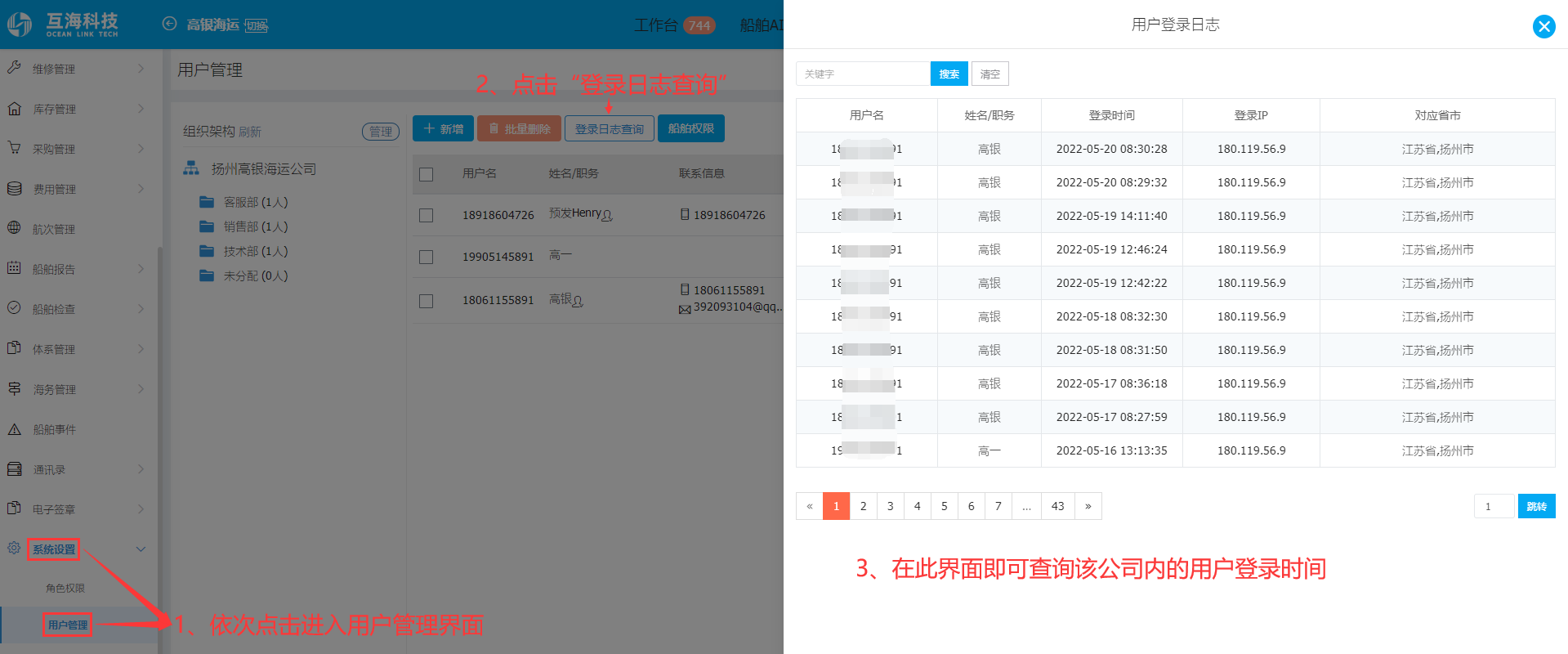The width and height of the screenshot is (1568, 654).
Task: Click the 刷新 link beside 组织架构
Action: pos(250,132)
